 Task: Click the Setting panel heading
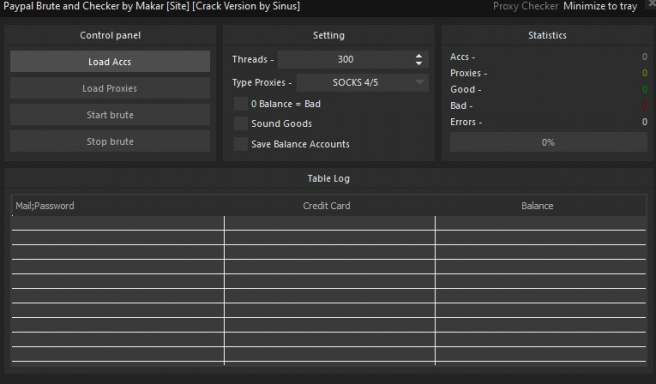329,35
